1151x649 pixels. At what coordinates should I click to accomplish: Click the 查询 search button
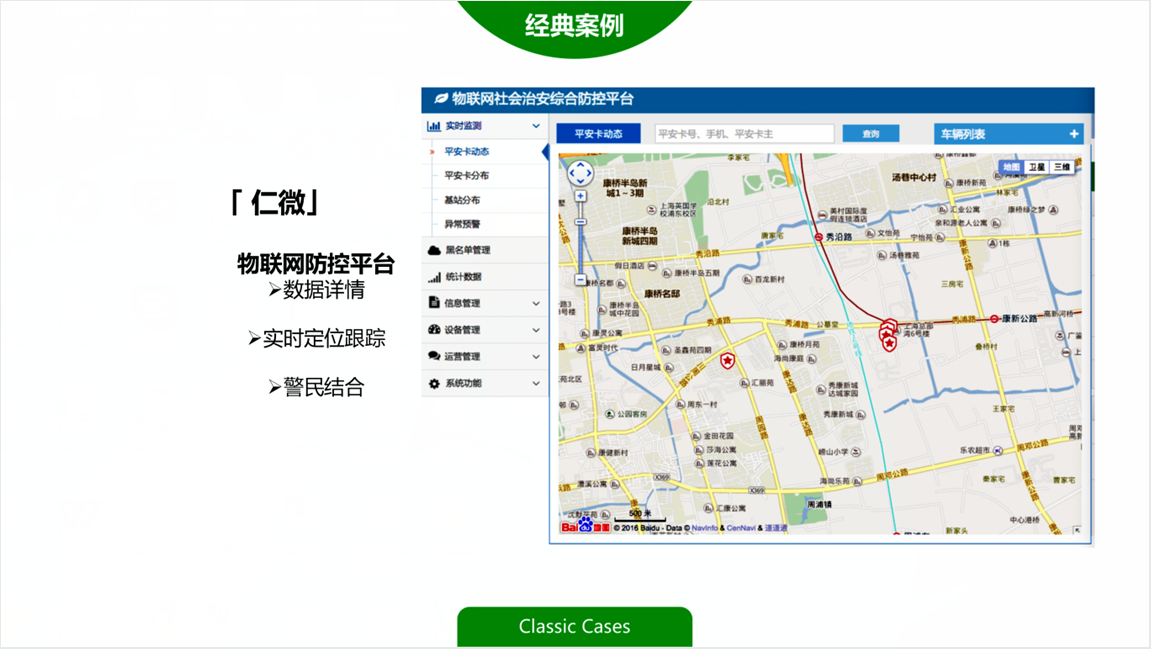(870, 132)
